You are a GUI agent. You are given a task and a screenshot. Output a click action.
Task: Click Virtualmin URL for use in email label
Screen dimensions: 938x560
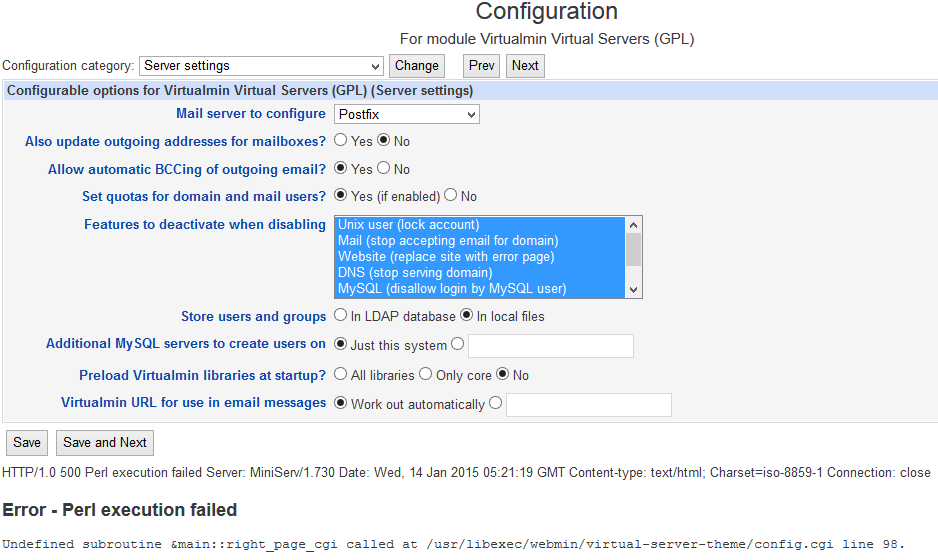[193, 403]
